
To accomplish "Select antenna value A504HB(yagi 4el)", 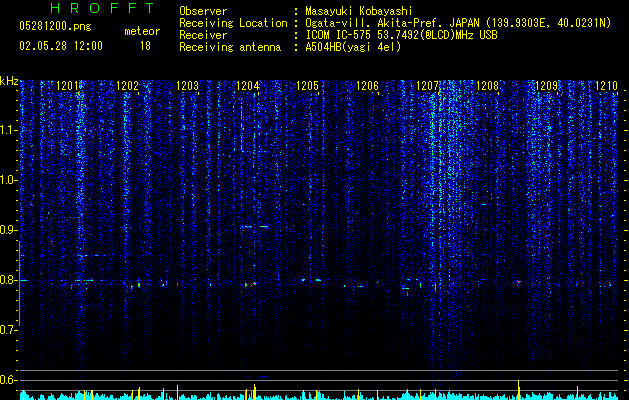I will [353, 47].
